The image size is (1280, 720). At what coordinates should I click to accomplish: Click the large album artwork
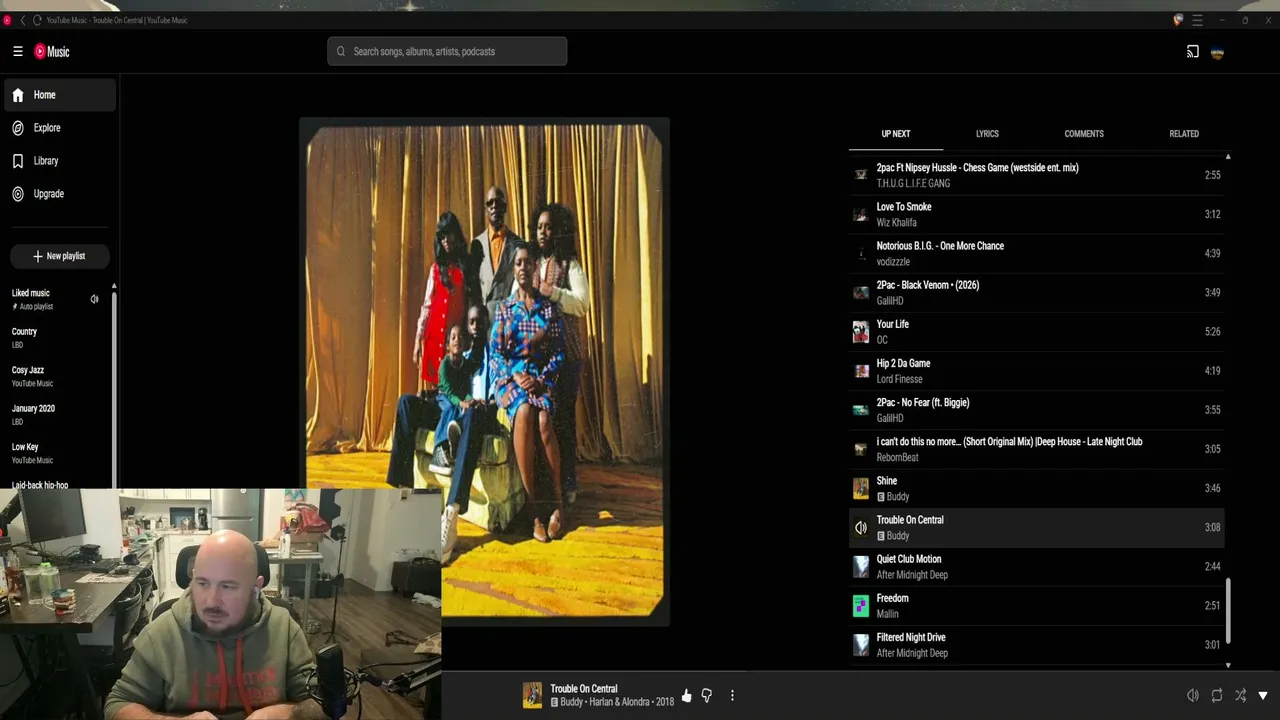pyautogui.click(x=484, y=371)
